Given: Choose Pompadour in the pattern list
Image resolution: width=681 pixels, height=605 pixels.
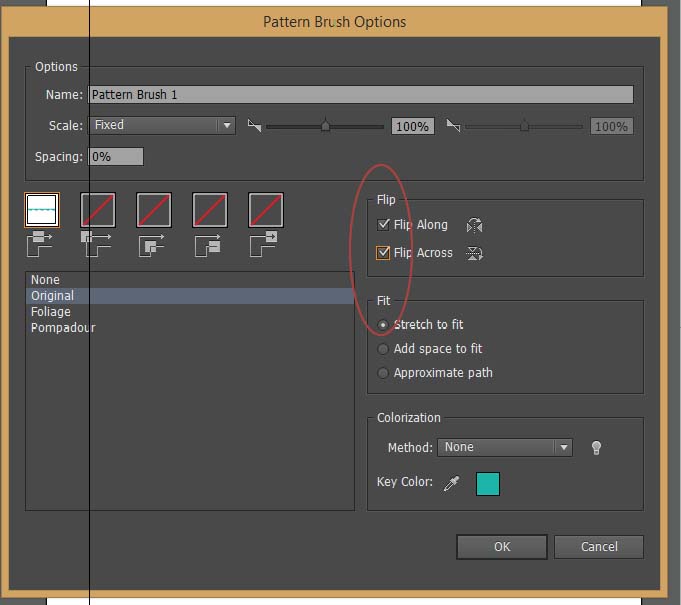Looking at the screenshot, I should [190, 328].
